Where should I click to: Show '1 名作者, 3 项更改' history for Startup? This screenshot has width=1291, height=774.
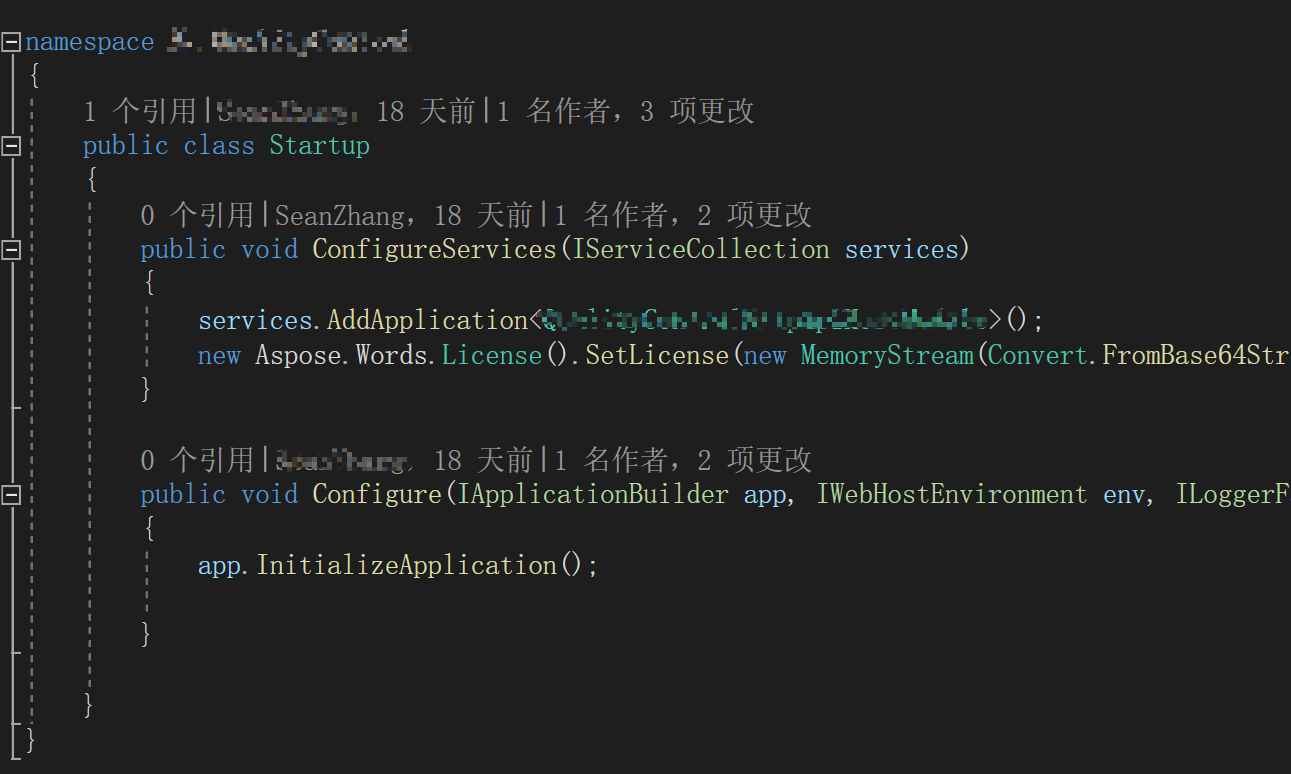point(626,111)
